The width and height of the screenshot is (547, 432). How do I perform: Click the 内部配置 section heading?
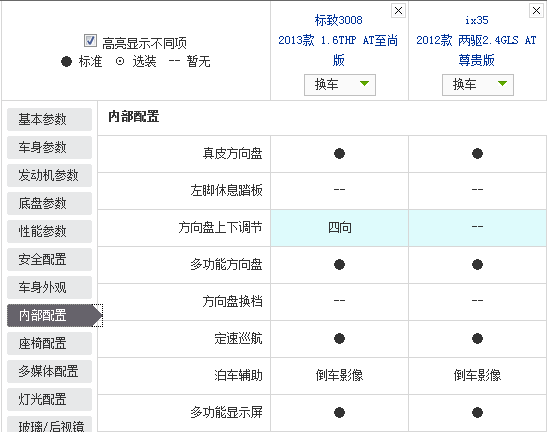(134, 117)
